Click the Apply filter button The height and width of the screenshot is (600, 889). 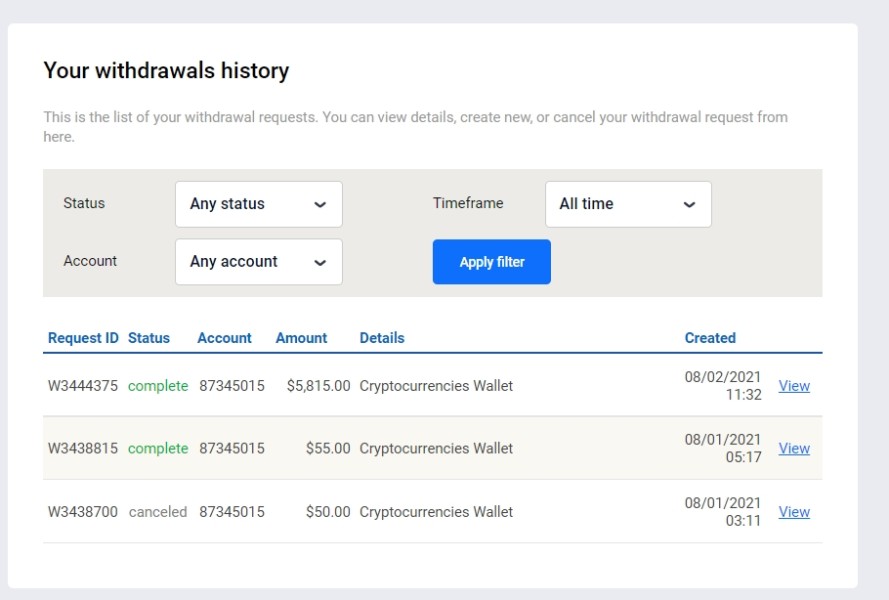(x=492, y=262)
